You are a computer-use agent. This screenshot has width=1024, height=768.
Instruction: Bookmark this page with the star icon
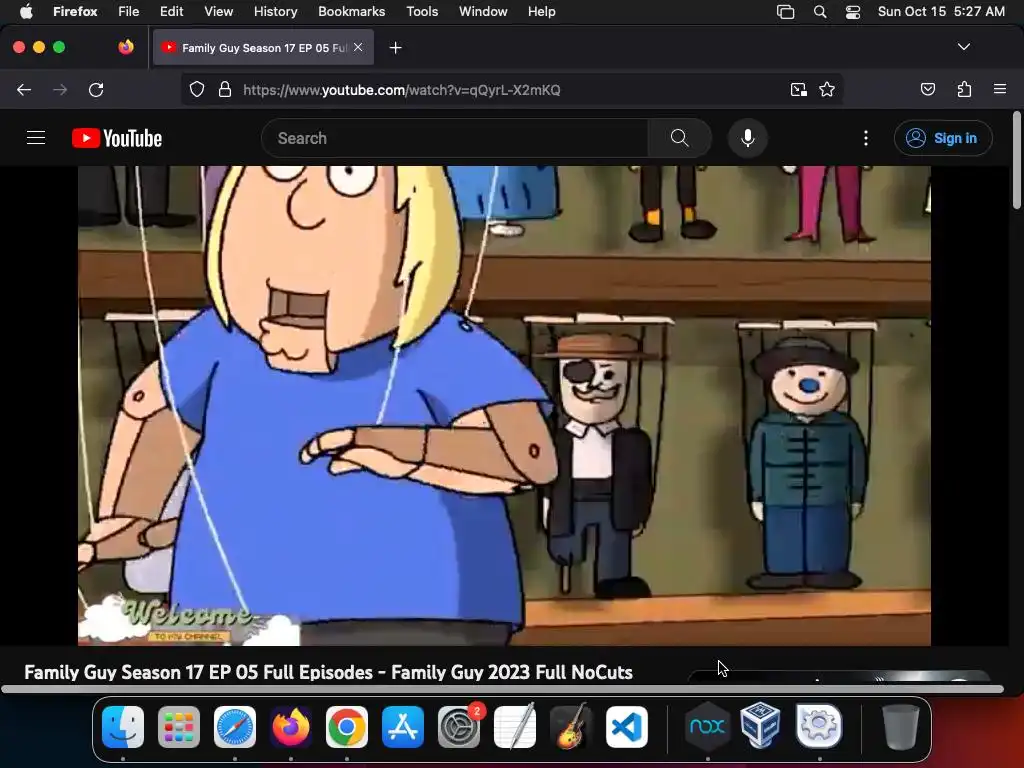(x=827, y=90)
